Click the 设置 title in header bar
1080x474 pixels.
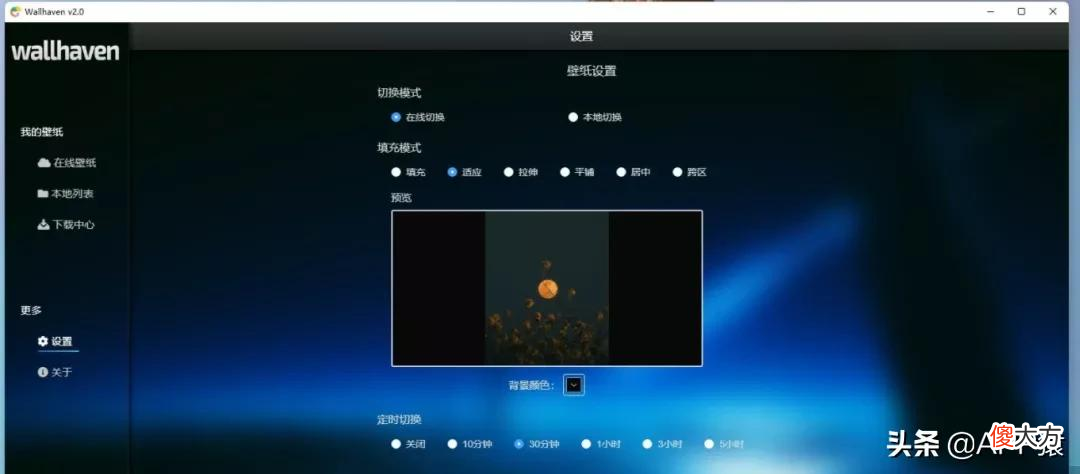click(x=581, y=37)
